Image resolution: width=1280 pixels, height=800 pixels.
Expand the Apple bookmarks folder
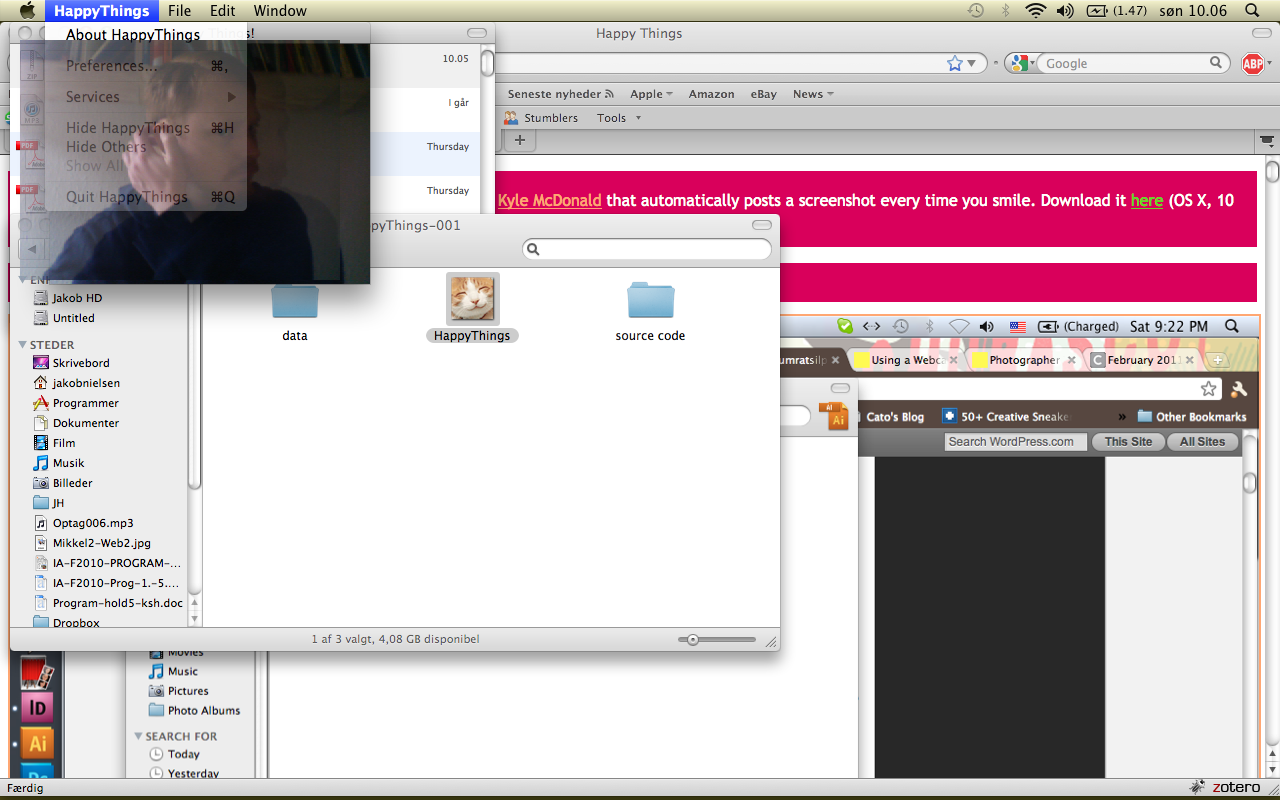coord(650,94)
